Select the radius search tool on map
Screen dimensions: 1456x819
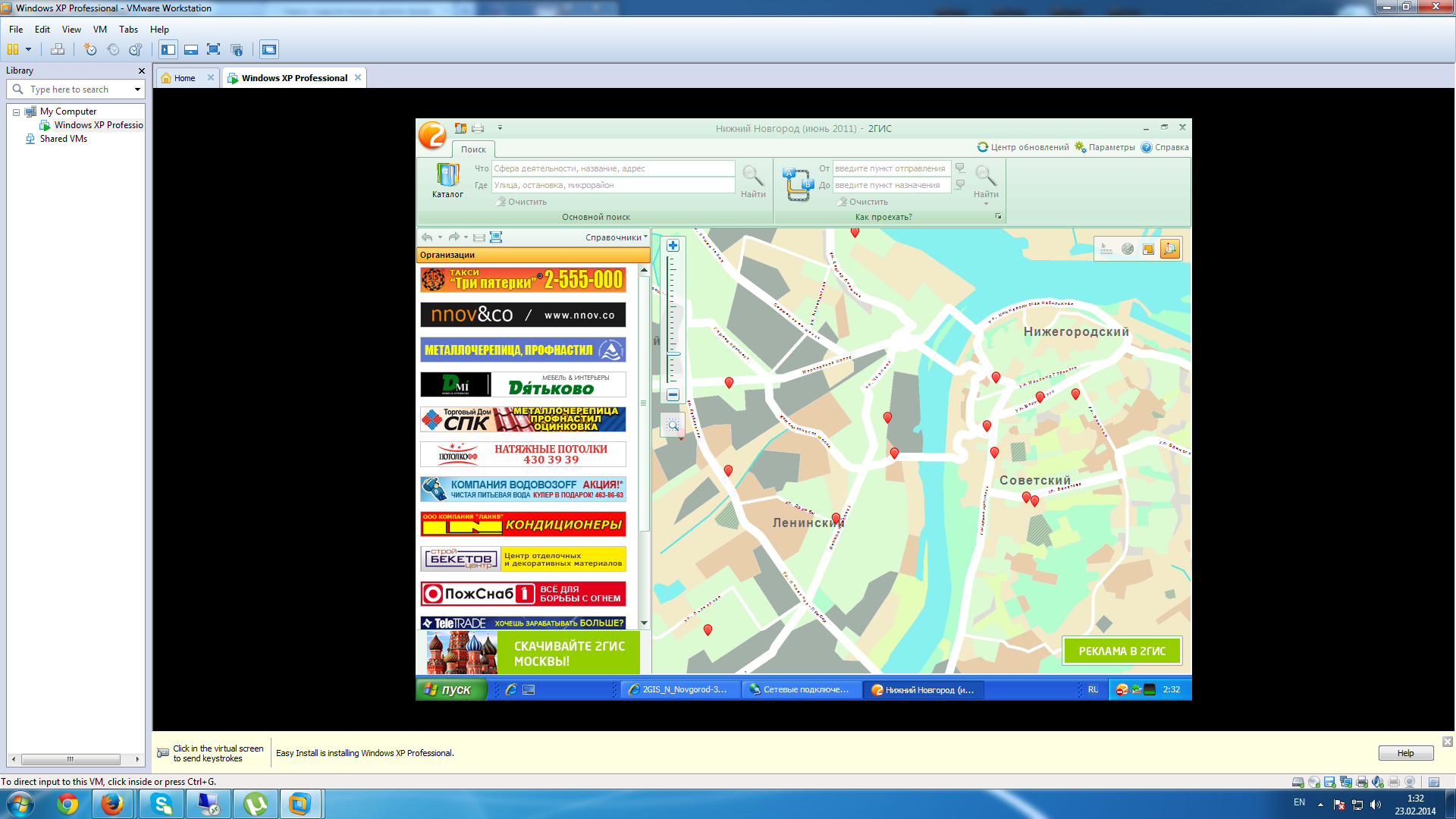pos(1128,249)
